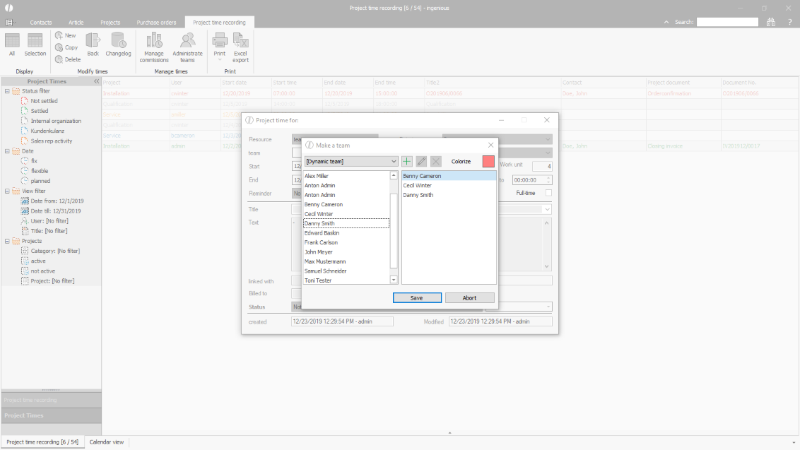Click the grey X remove-member icon
This screenshot has width=800, height=450.
[435, 161]
